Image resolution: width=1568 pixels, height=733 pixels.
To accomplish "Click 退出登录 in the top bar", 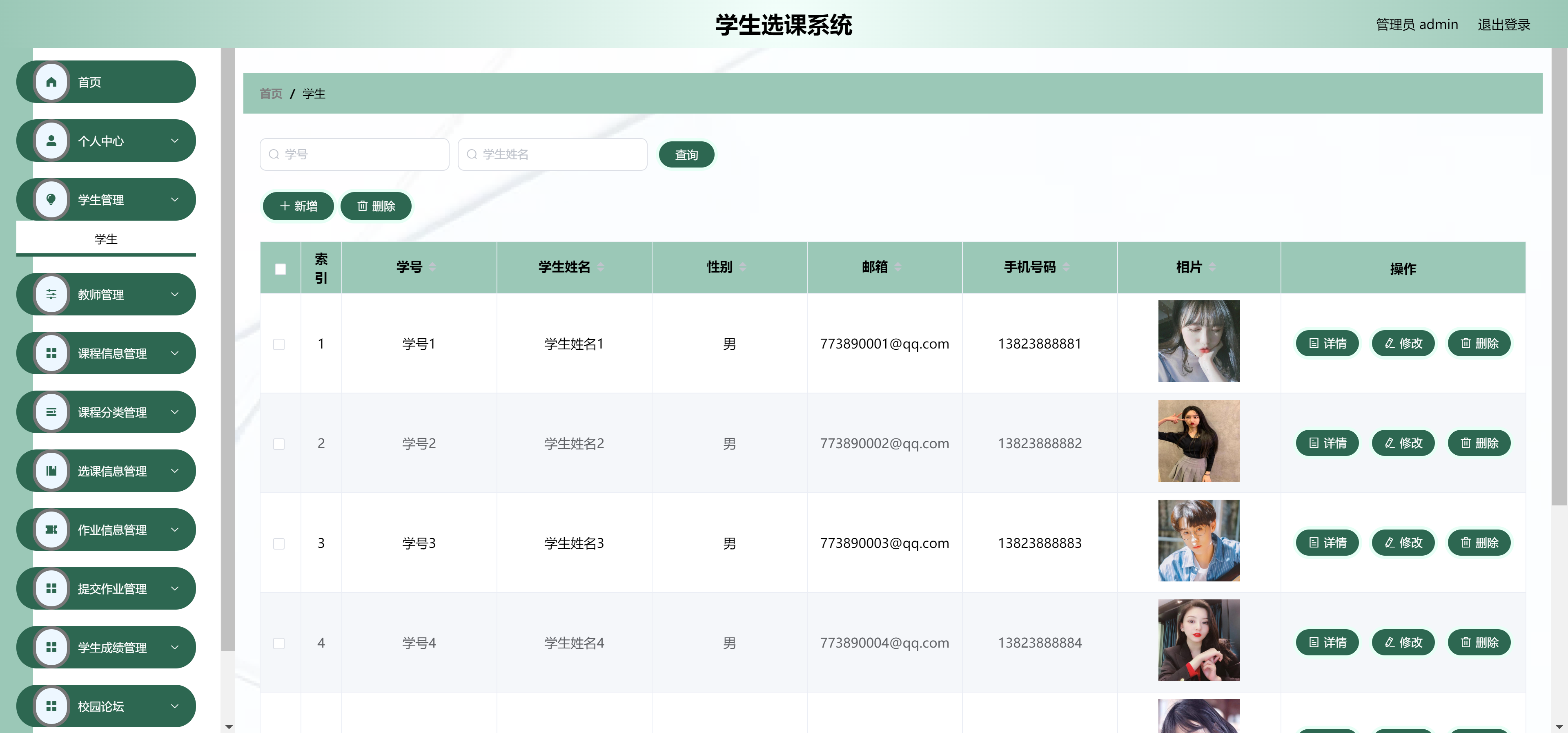I will coord(1504,25).
